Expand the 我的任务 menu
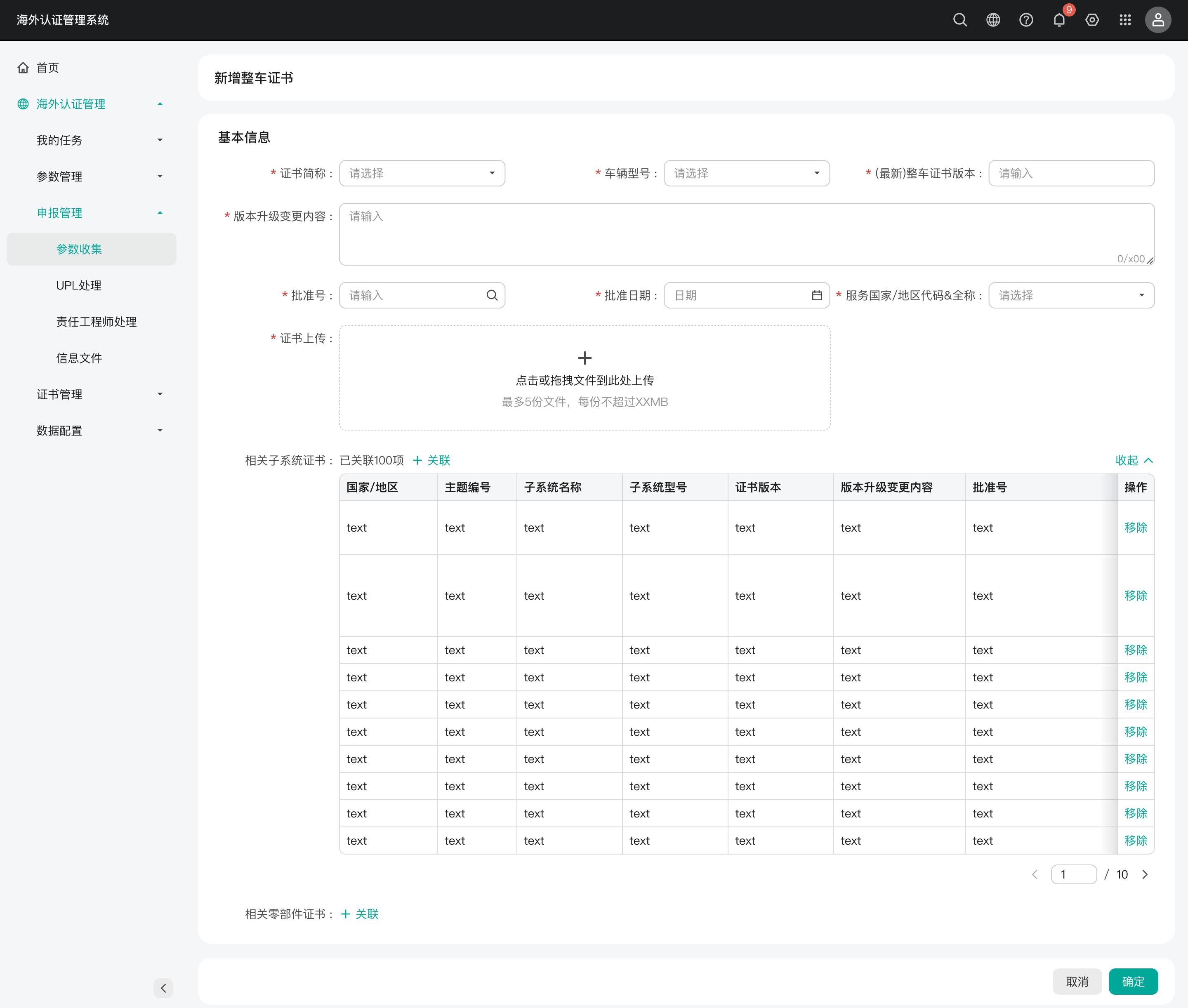Viewport: 1188px width, 1008px height. pos(92,140)
